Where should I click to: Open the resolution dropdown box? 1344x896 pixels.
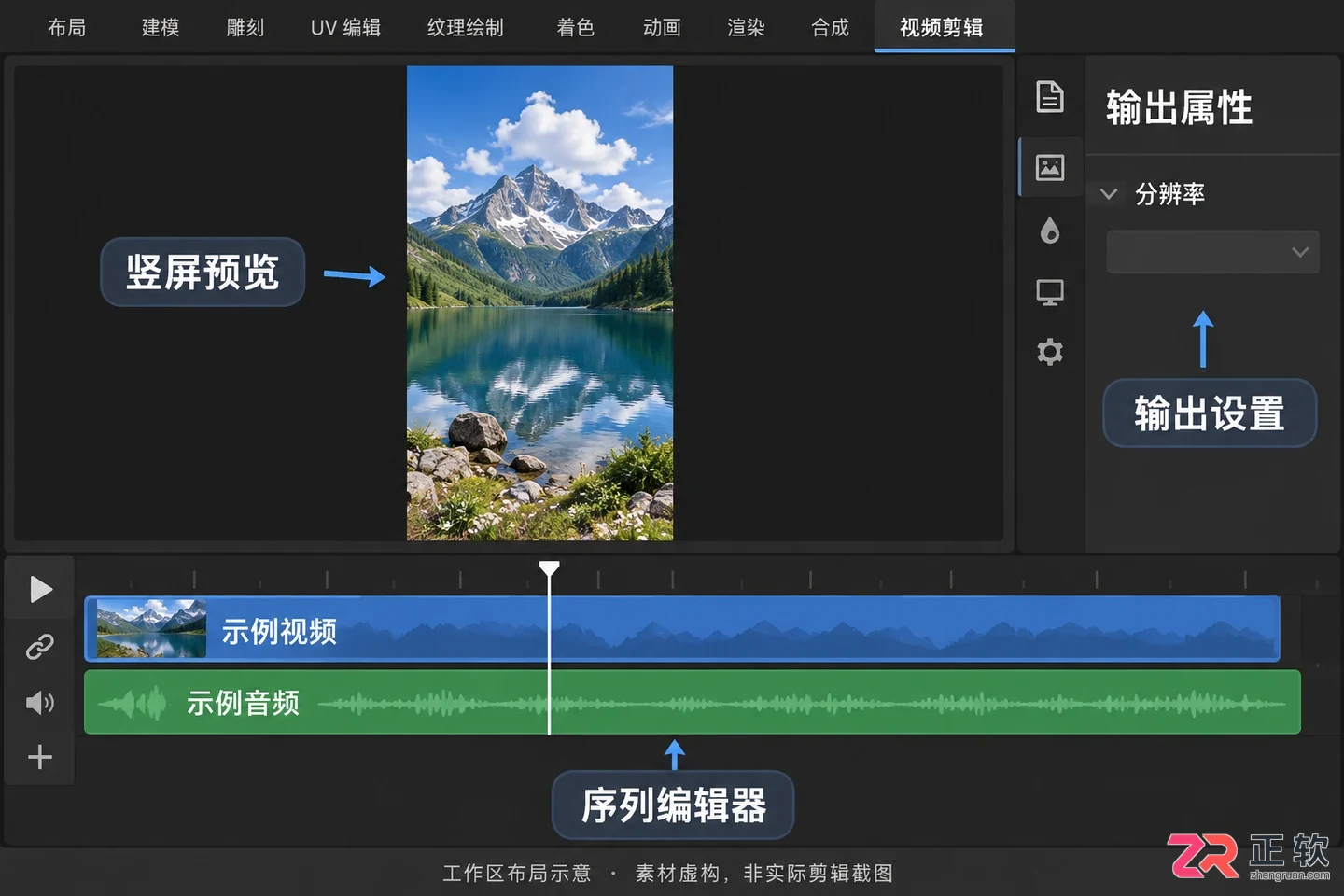tap(1212, 252)
